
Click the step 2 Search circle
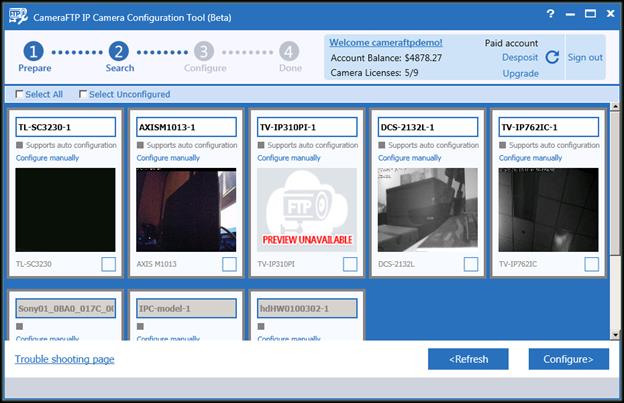(x=119, y=51)
